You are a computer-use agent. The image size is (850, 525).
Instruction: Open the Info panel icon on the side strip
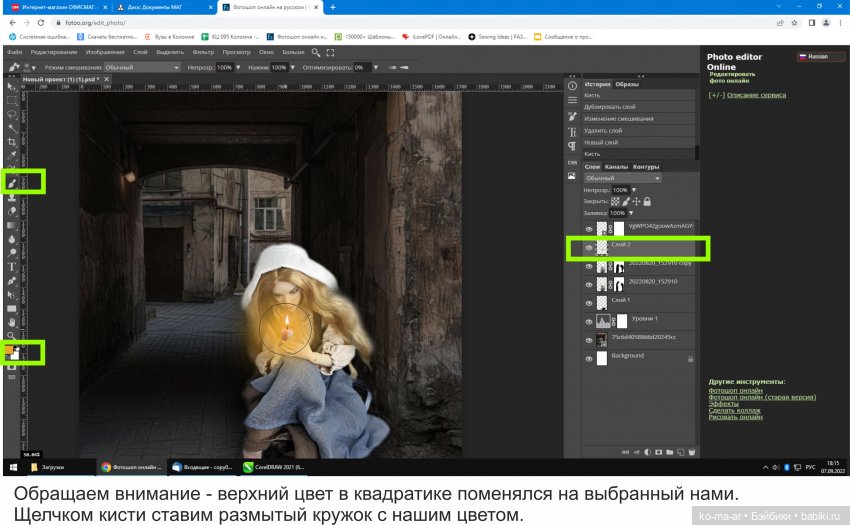pos(572,86)
